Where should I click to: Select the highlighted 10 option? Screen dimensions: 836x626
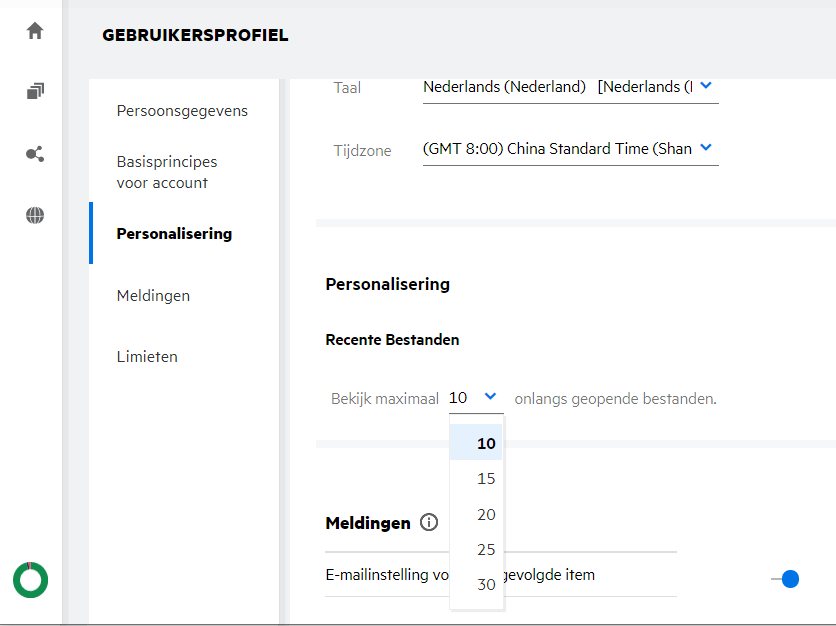pyautogui.click(x=486, y=443)
